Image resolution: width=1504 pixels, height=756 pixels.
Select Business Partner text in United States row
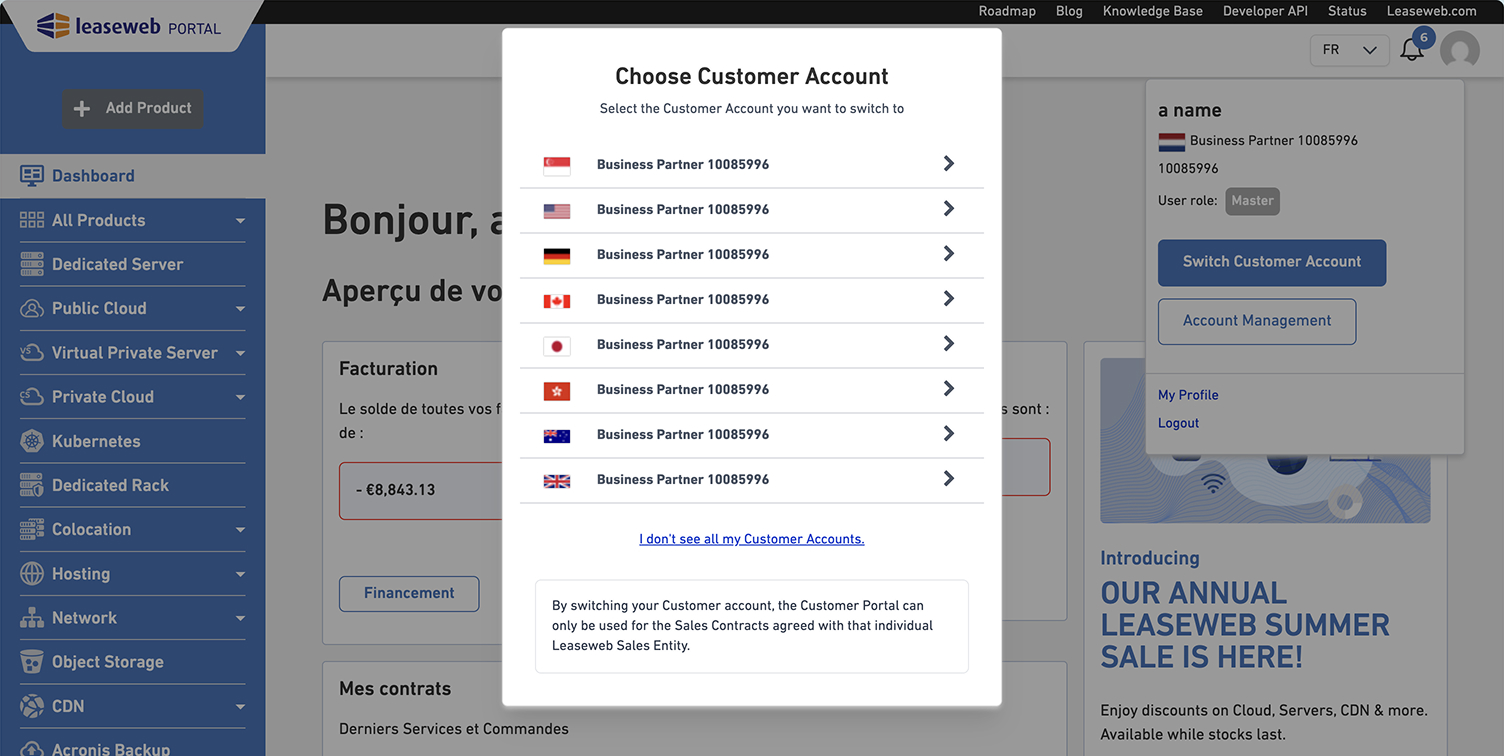pos(683,210)
